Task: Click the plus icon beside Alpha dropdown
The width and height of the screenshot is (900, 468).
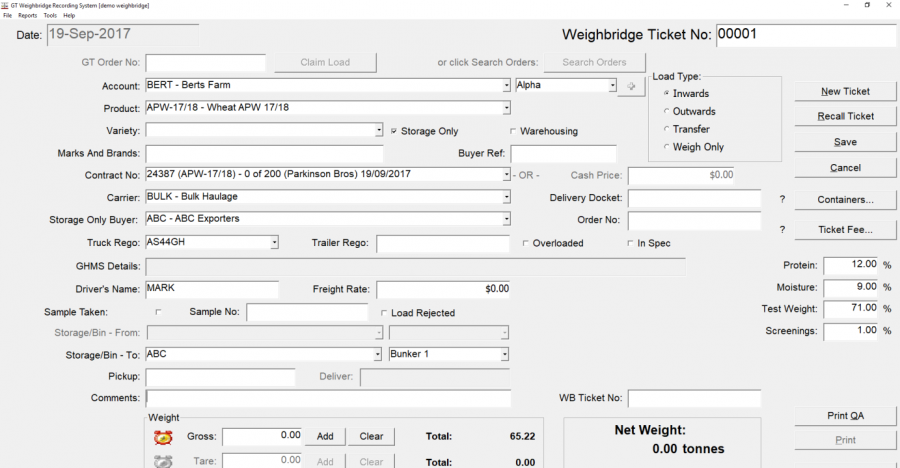Action: point(631,86)
